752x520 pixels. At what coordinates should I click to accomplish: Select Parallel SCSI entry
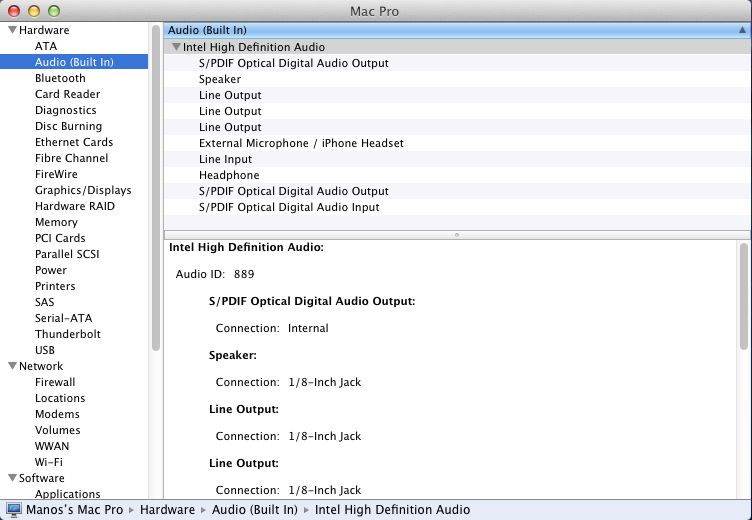pyautogui.click(x=67, y=254)
